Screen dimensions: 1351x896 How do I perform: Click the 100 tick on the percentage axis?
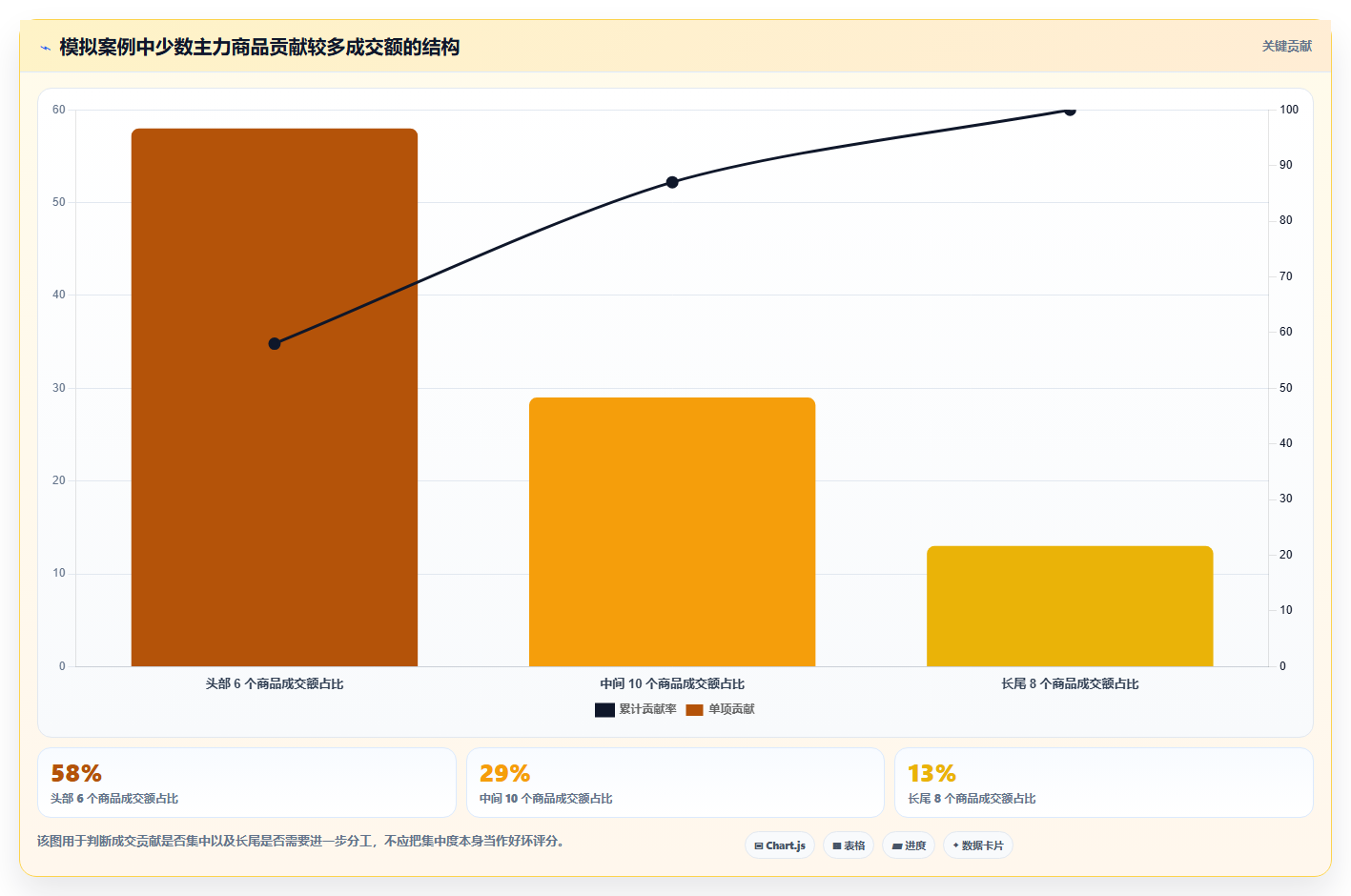(1289, 110)
